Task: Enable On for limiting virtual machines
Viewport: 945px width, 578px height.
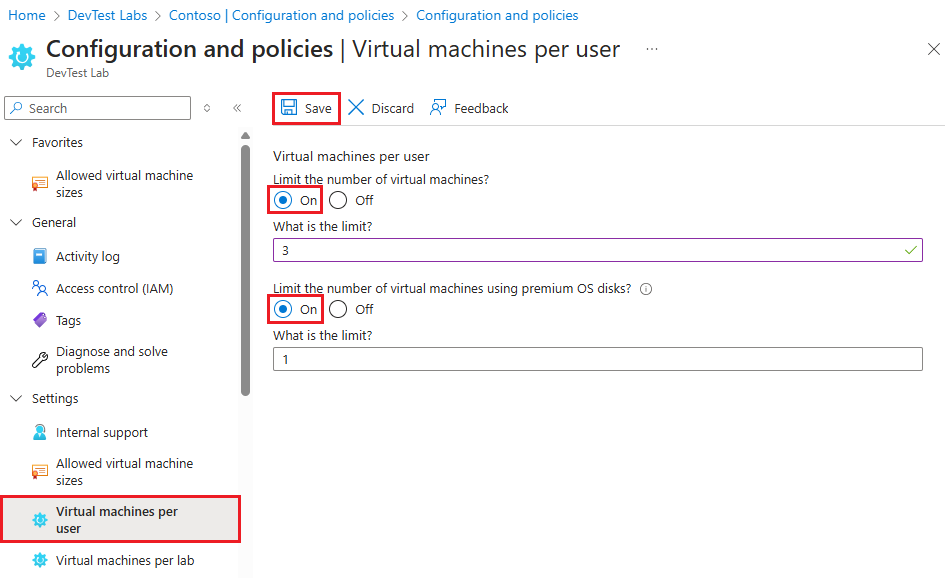Action: (x=281, y=200)
